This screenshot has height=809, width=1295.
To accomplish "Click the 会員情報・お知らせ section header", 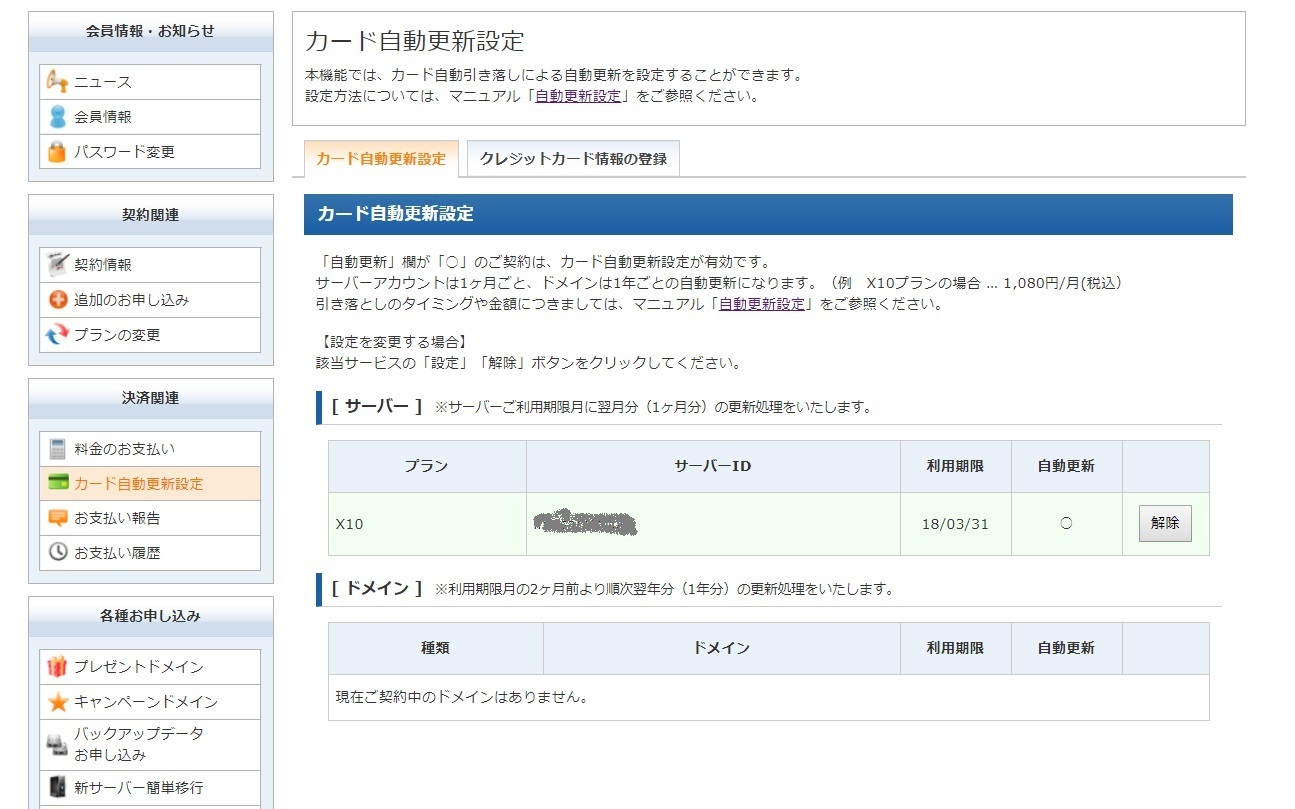I will (x=151, y=32).
